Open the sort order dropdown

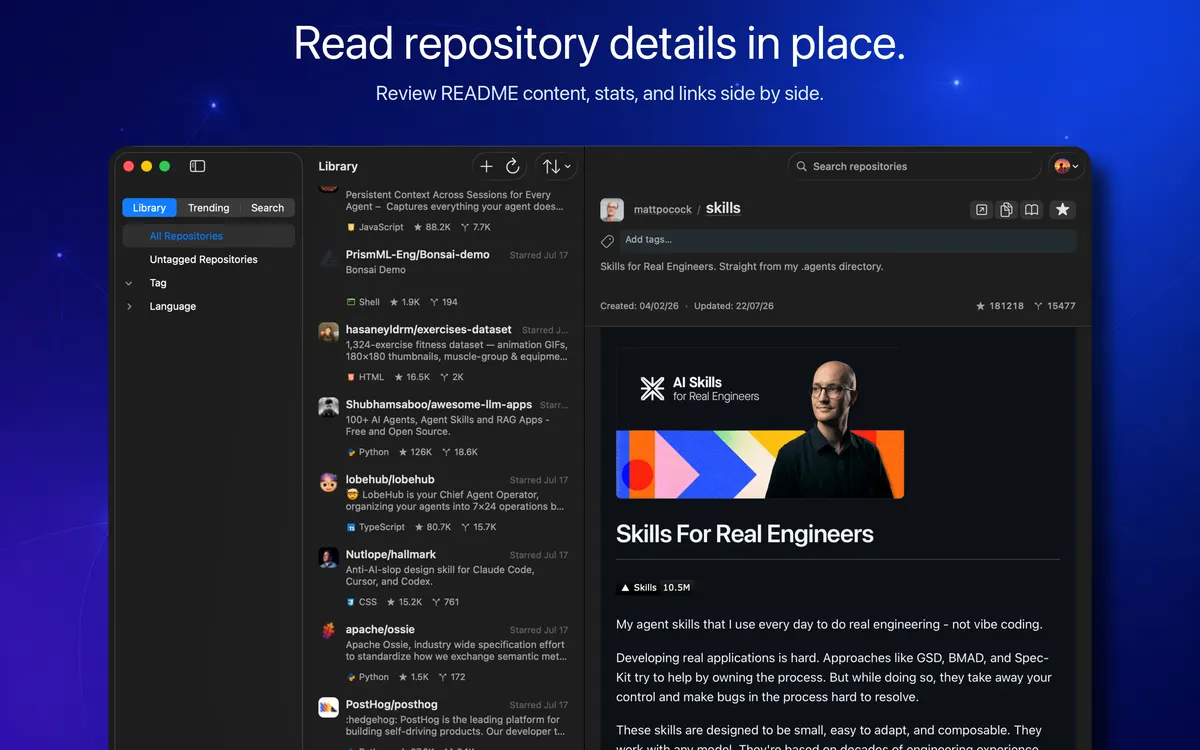[x=556, y=167]
